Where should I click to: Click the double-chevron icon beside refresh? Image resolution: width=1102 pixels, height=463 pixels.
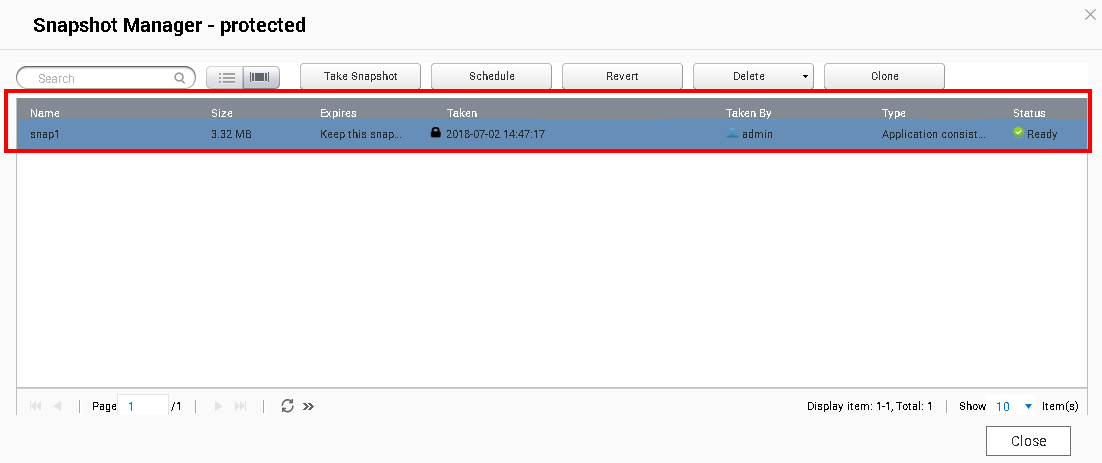(308, 406)
